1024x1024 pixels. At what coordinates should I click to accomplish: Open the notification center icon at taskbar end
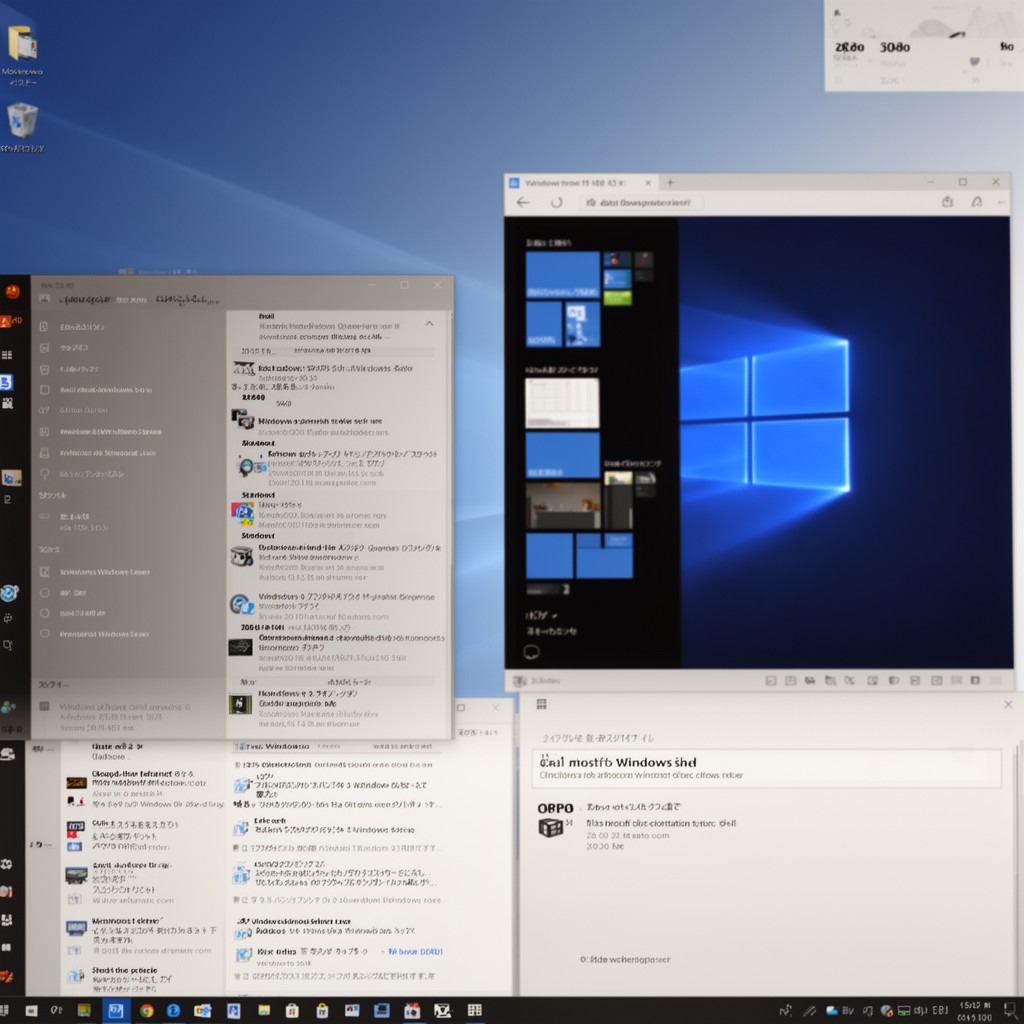coord(1010,1010)
